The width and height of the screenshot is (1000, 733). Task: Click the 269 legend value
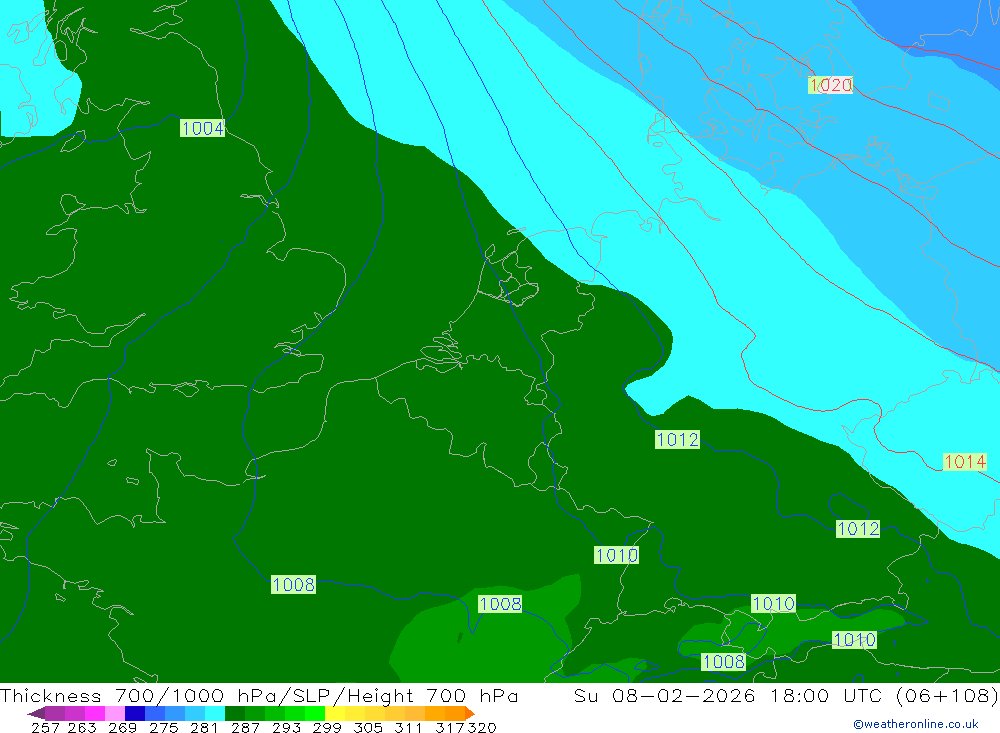coord(122,727)
